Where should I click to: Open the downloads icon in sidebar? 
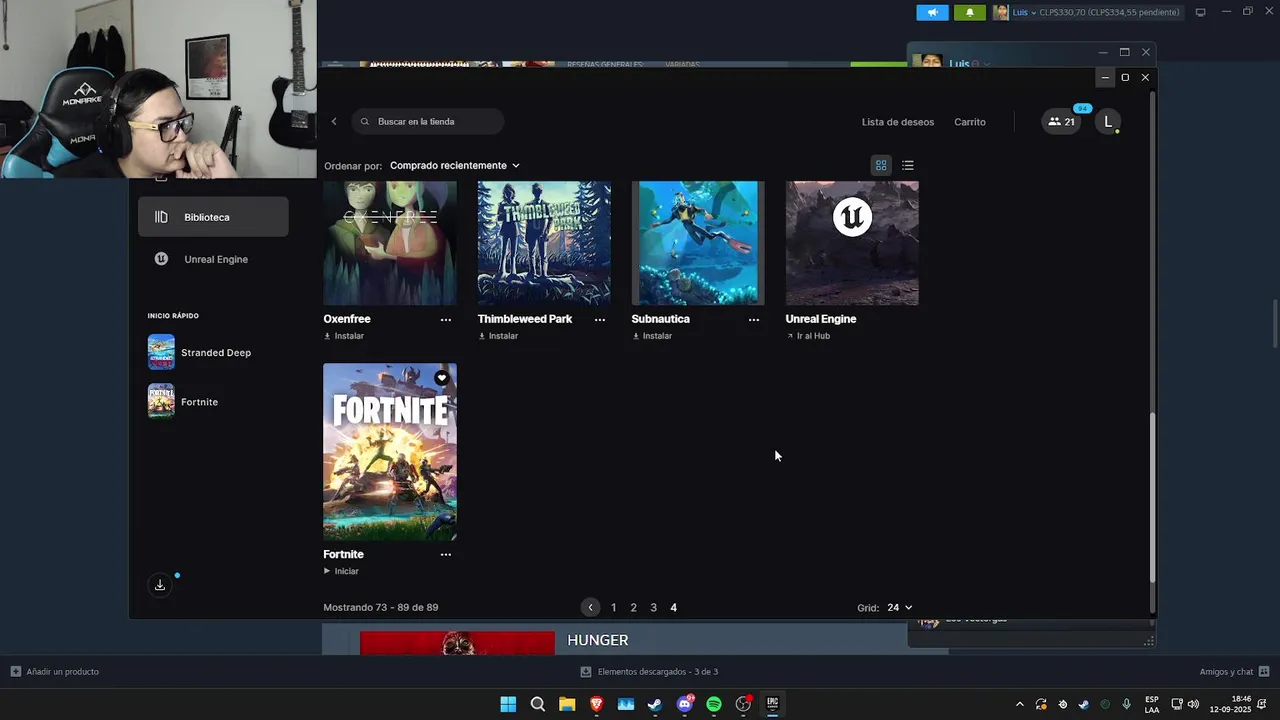coord(160,585)
